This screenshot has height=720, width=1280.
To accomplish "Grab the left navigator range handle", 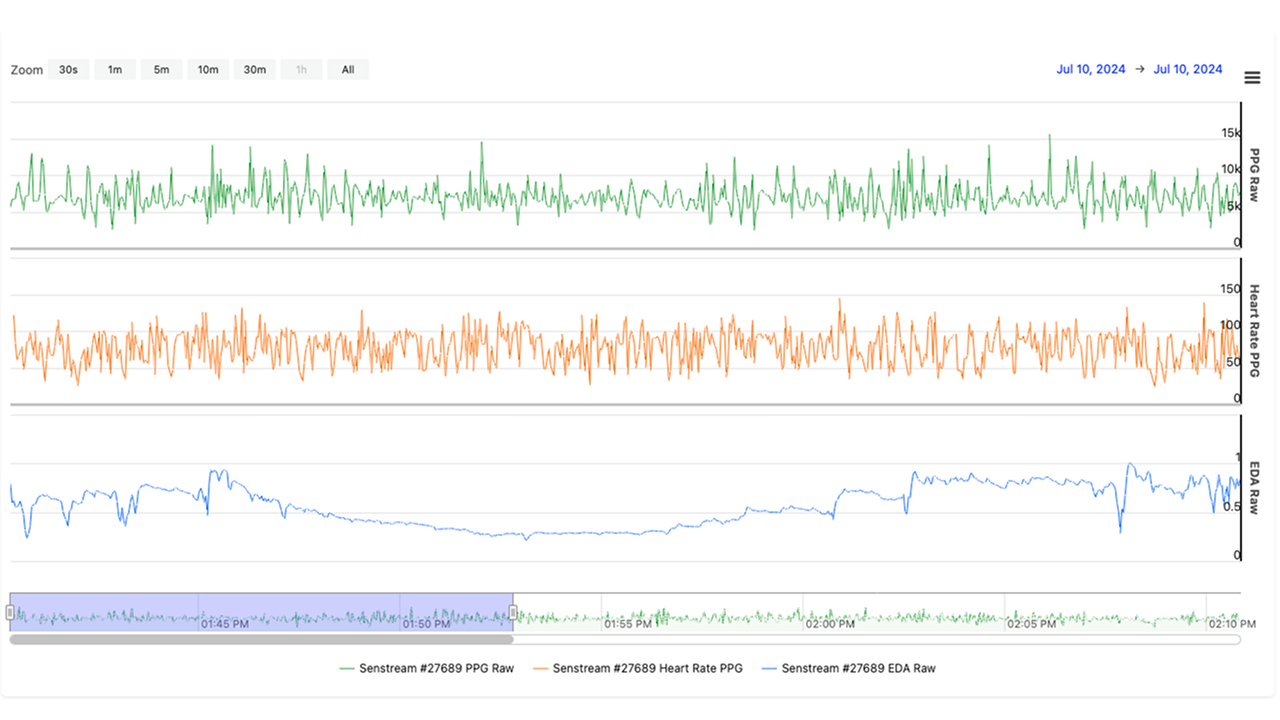I will 10,612.
